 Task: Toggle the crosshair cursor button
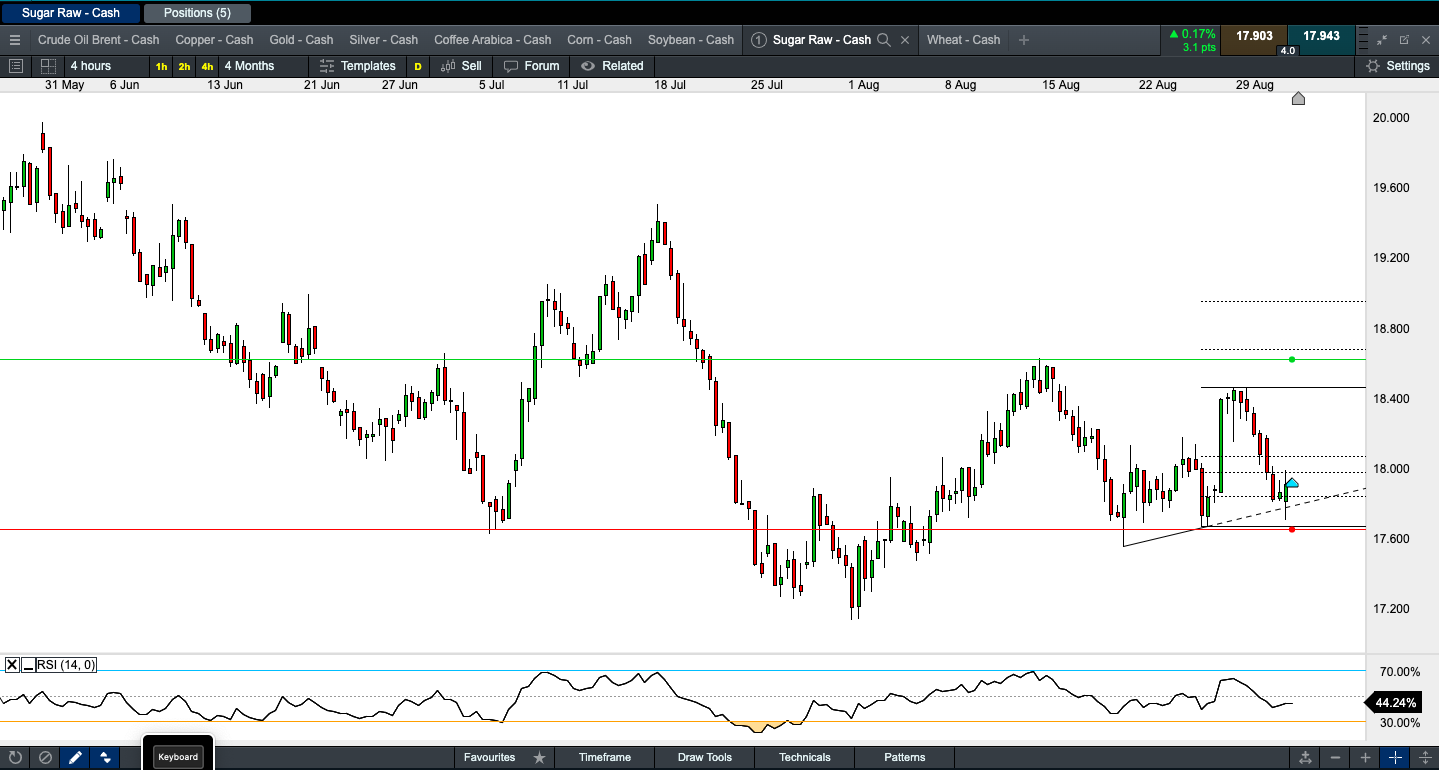1396,757
